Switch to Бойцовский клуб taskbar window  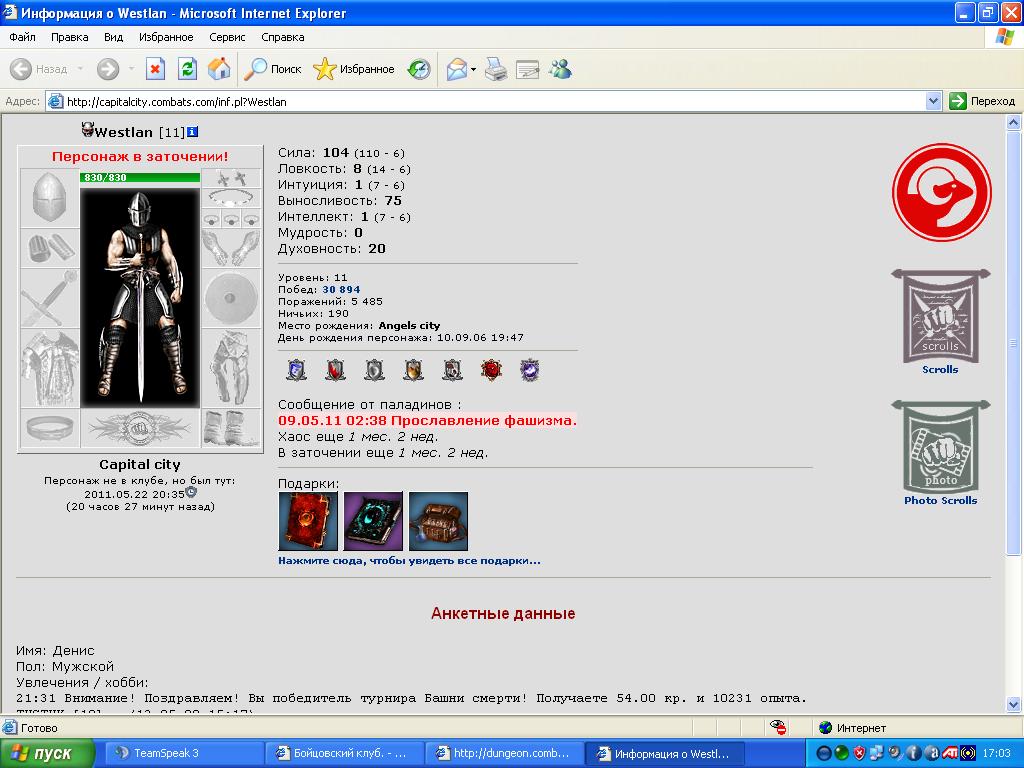(344, 753)
